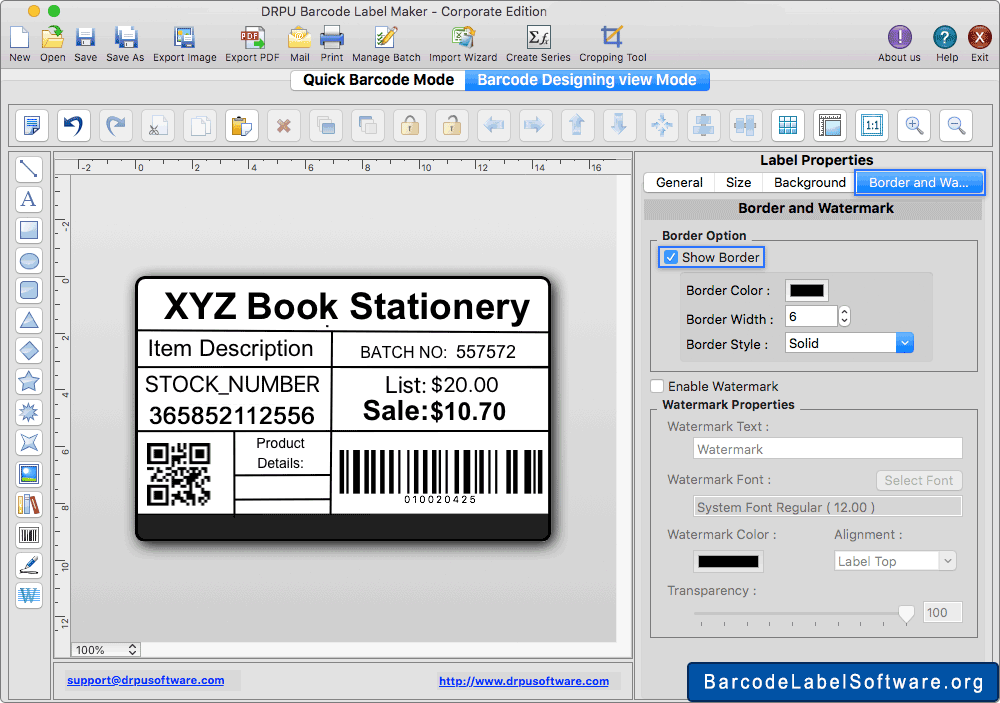Select the Triangle shape tool

click(29, 320)
